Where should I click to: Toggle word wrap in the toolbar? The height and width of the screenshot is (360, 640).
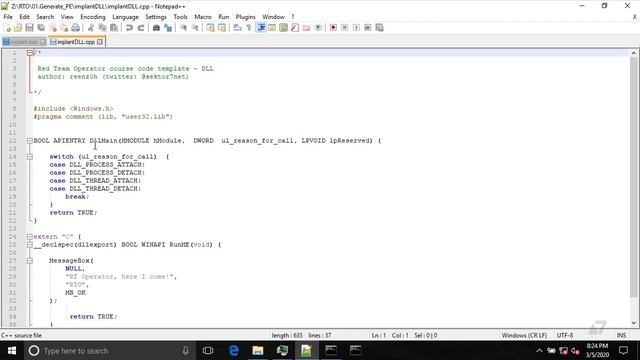[237, 28]
